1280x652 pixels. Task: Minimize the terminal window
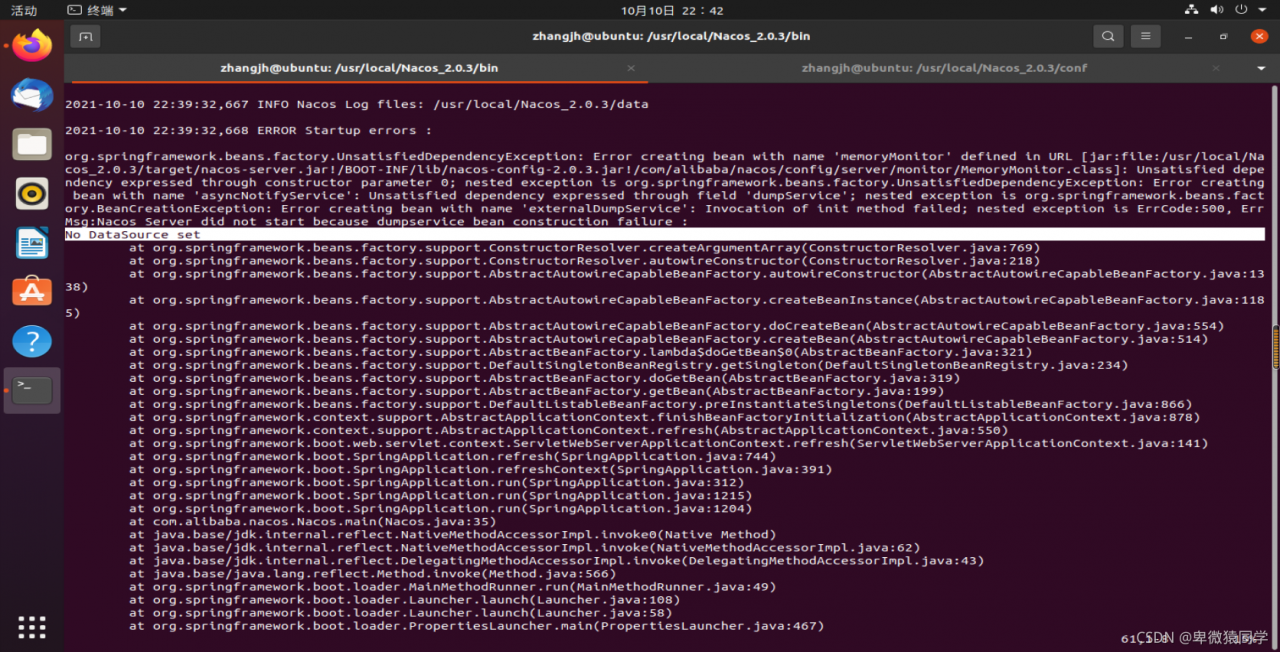[1188, 37]
